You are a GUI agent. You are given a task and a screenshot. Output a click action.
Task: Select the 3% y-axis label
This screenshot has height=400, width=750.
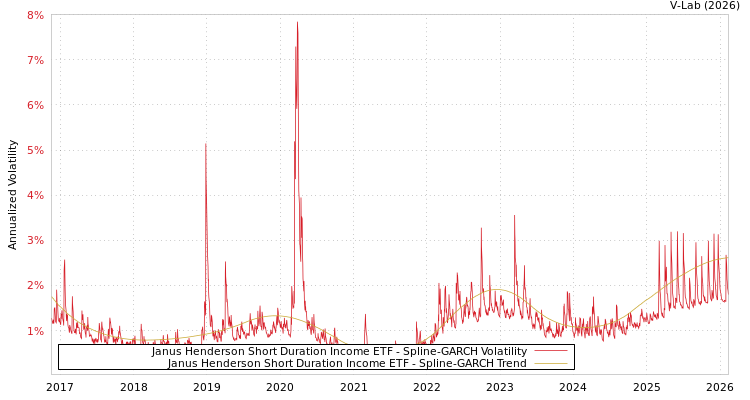(35, 240)
